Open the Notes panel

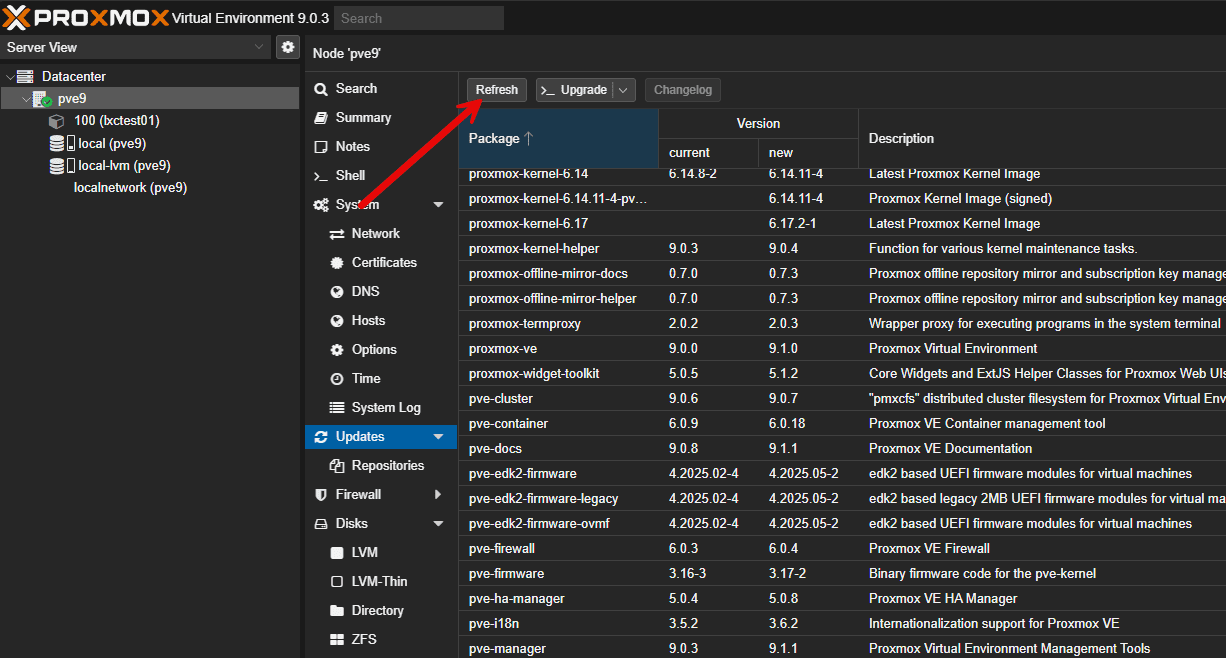320,146
